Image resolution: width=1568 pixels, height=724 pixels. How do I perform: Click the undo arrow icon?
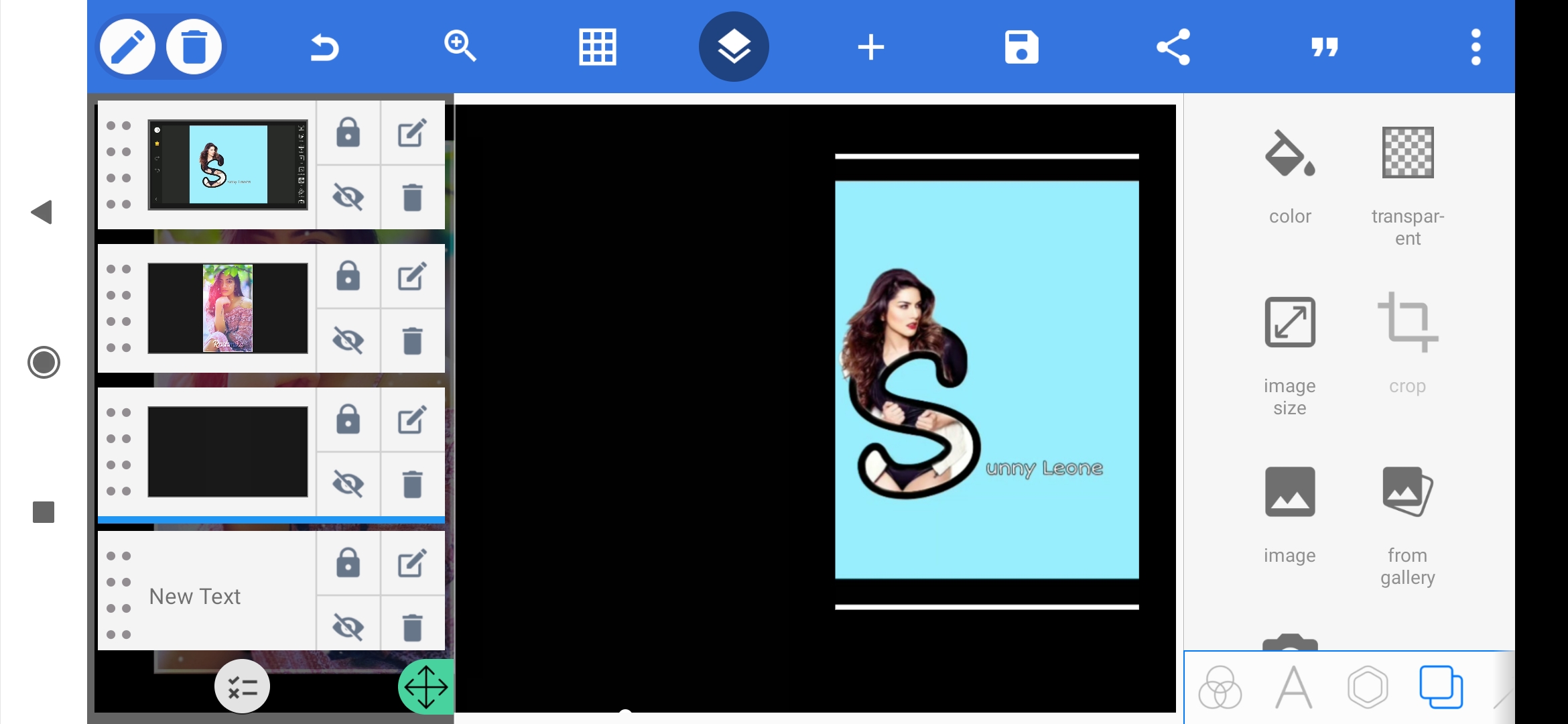click(325, 48)
